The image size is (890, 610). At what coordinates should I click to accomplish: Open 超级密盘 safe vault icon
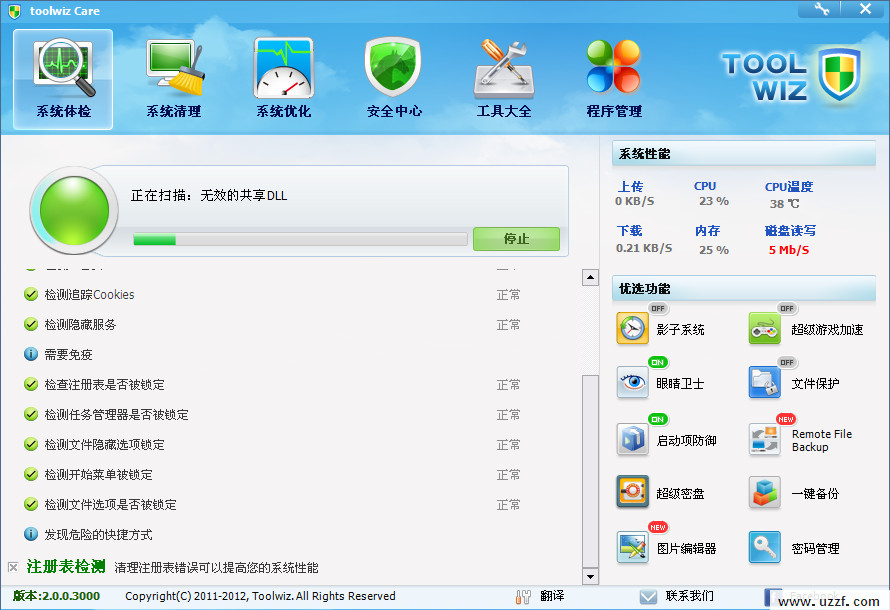click(632, 492)
